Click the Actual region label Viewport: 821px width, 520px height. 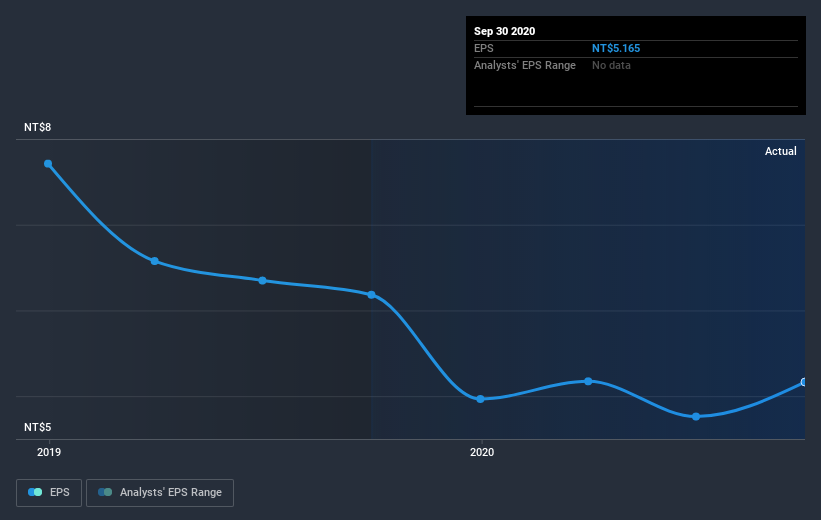[x=780, y=151]
